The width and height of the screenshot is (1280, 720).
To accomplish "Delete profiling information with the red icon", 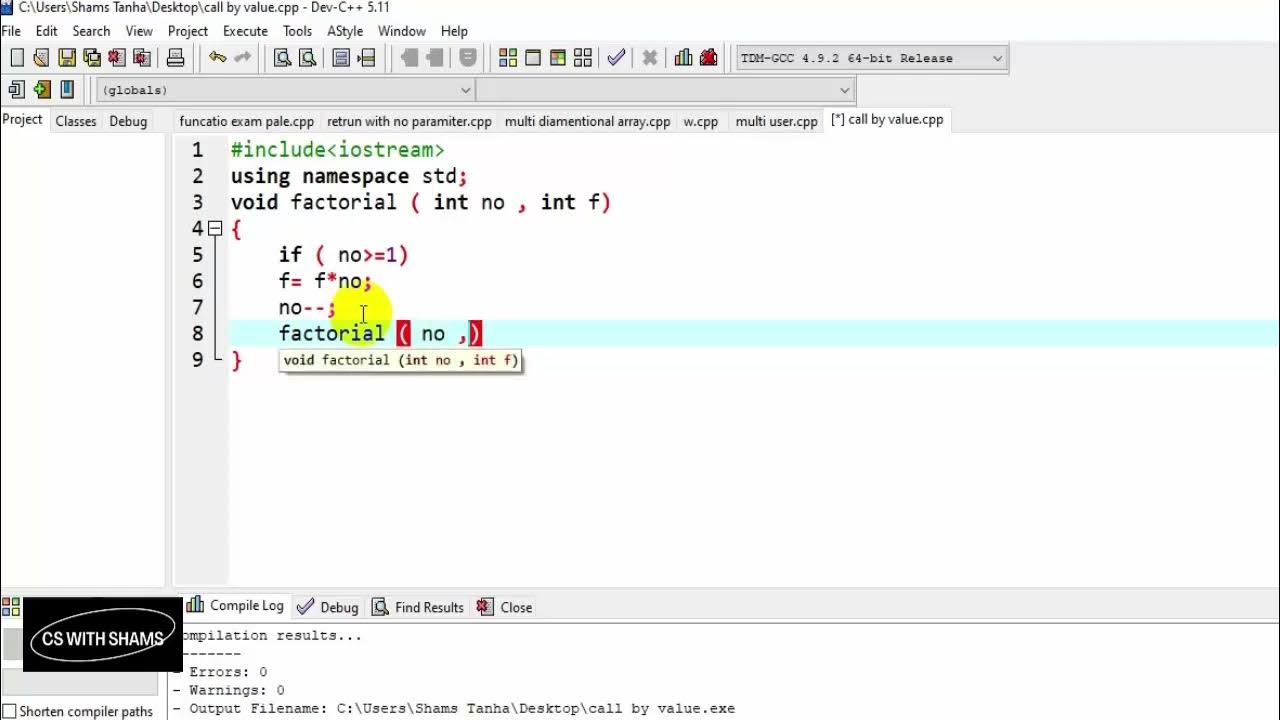I will point(709,58).
